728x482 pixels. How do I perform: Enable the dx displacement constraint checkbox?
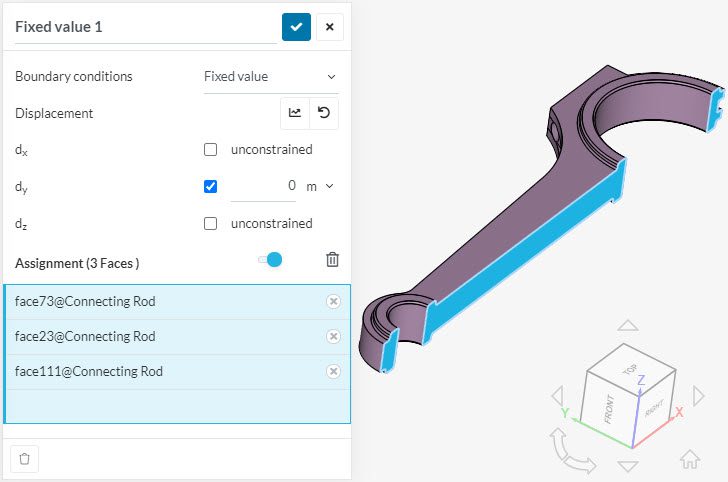210,150
